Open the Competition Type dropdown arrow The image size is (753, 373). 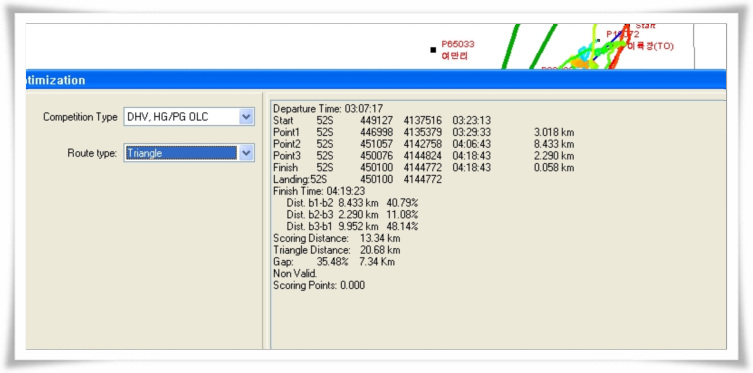click(246, 117)
